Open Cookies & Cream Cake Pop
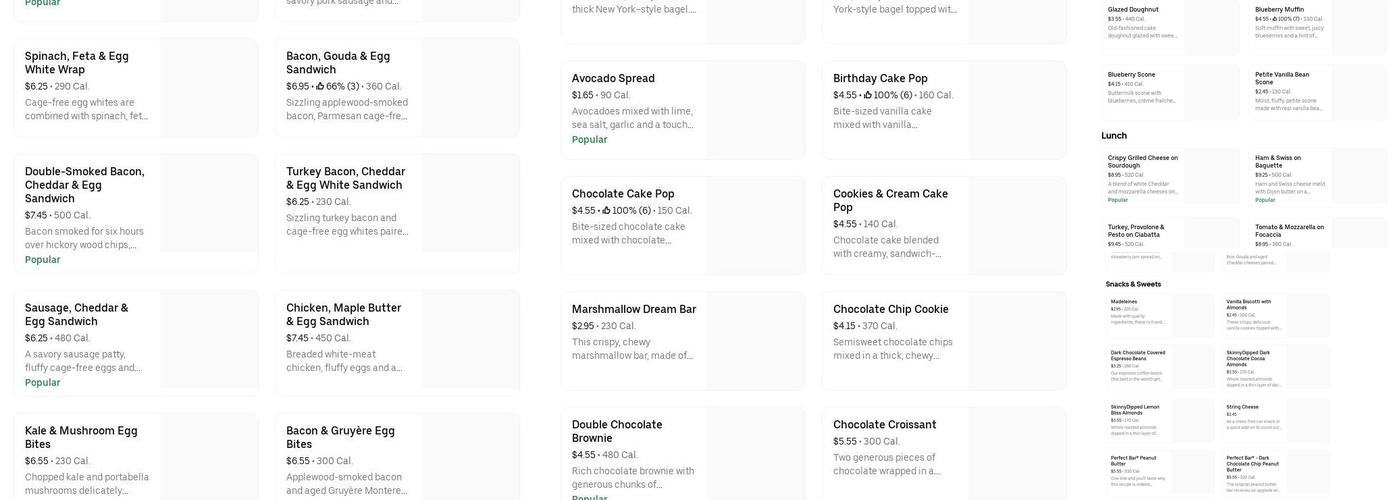Image resolution: width=1400 pixels, height=500 pixels. 890,200
